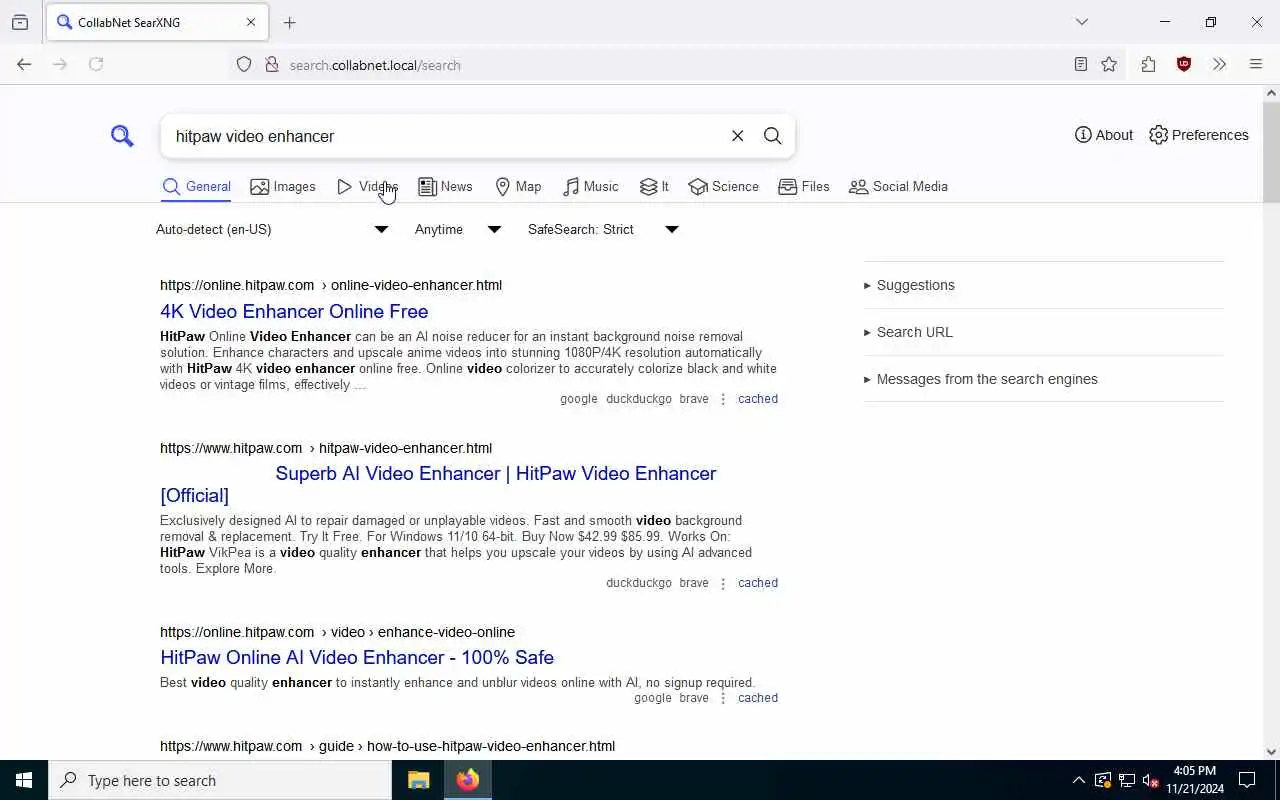The width and height of the screenshot is (1280, 800).
Task: Open Firefox View icon in the tab bar
Action: pyautogui.click(x=20, y=22)
